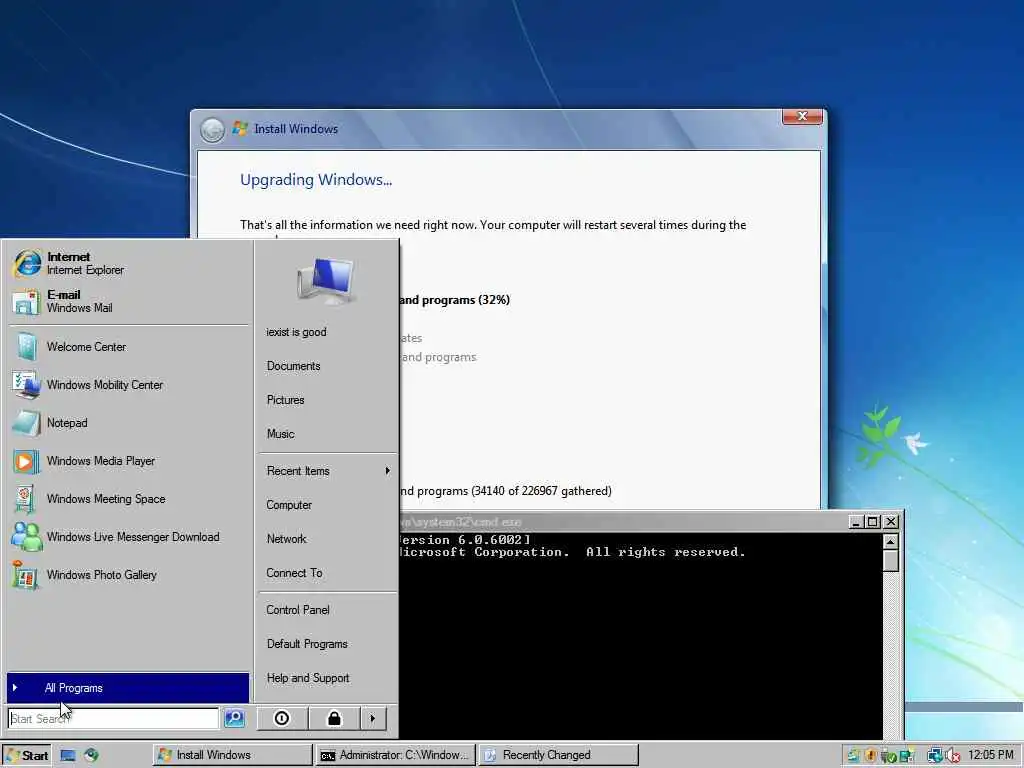1024x768 pixels.
Task: Open the 'iexist is good' user folder
Action: (327, 332)
